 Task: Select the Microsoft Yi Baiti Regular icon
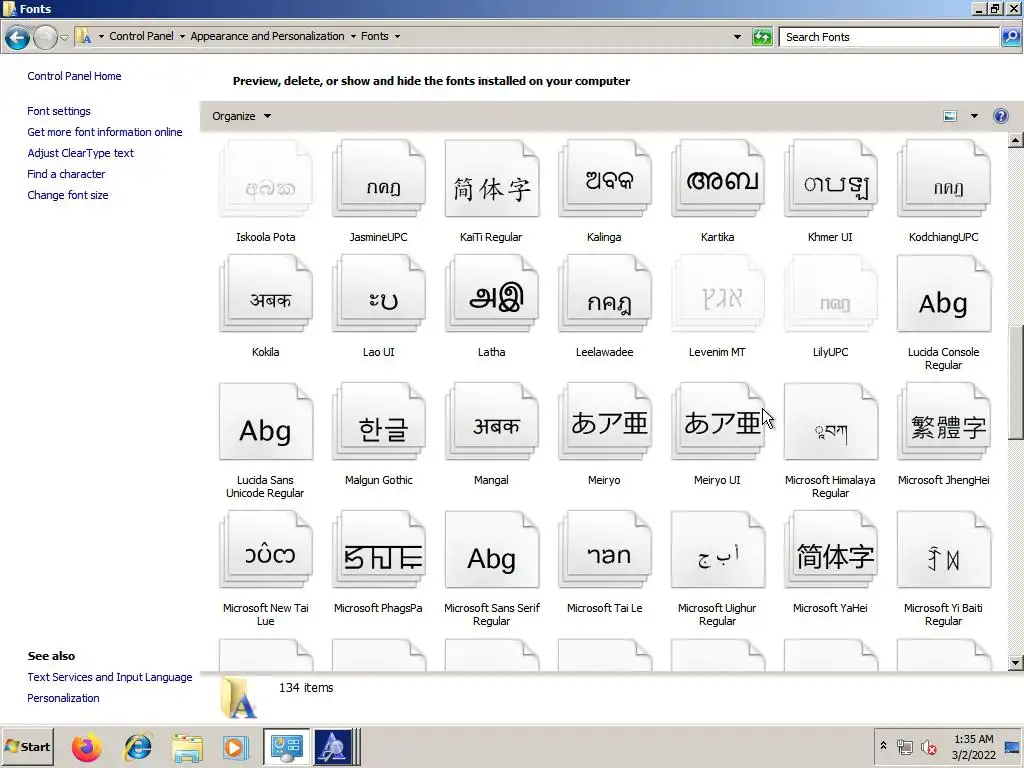(x=944, y=549)
